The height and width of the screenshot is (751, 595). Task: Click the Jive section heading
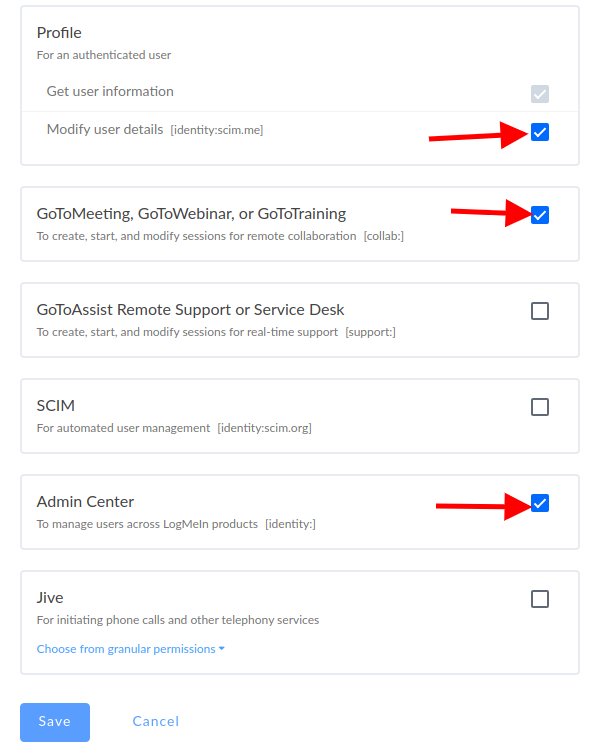50,598
